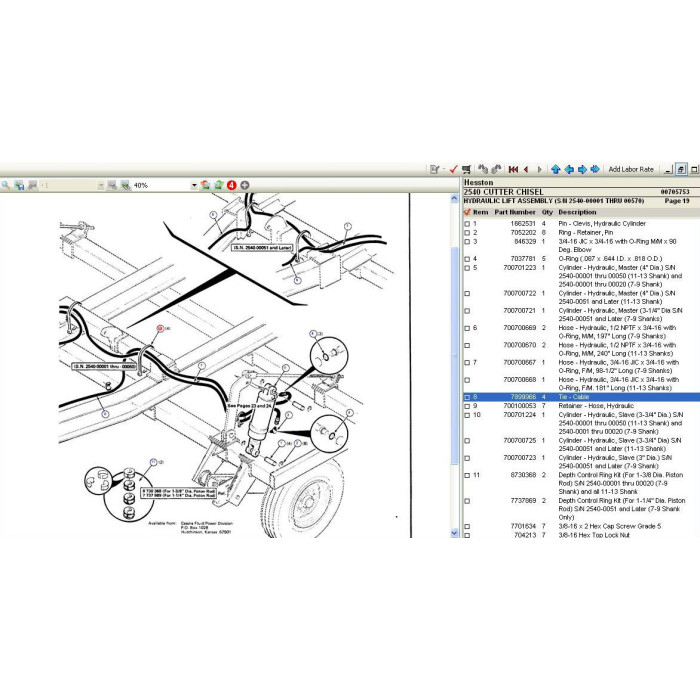The width and height of the screenshot is (700, 700).
Task: Sort by the Part Number column header
Action: [x=515, y=212]
